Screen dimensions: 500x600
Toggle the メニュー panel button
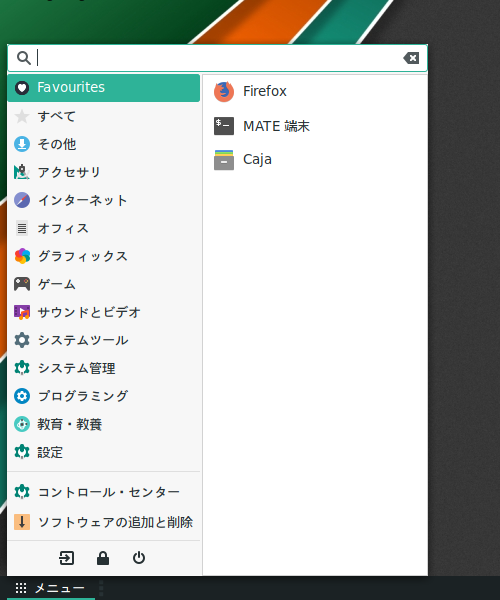tap(51, 588)
